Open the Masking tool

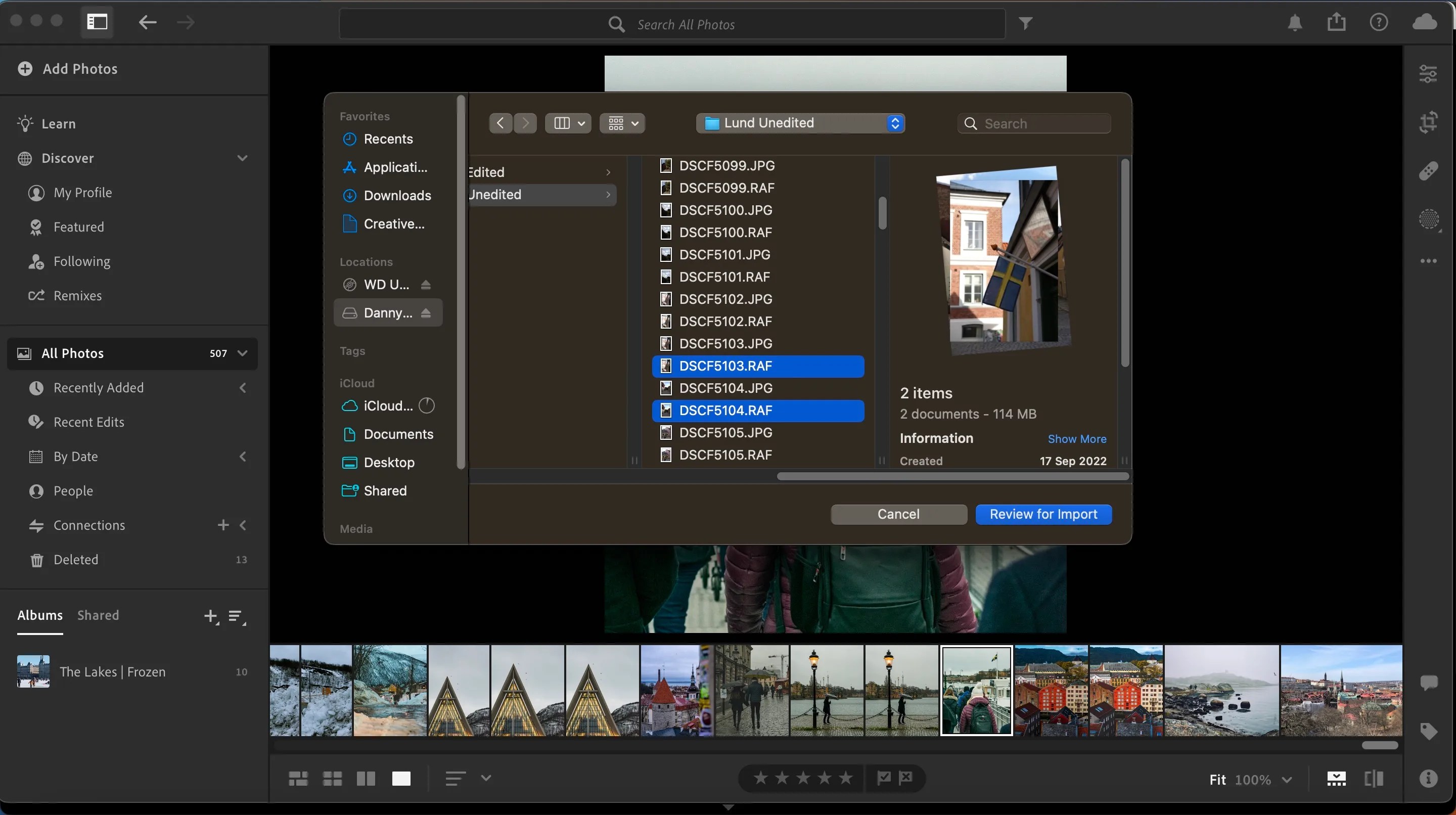[x=1429, y=220]
